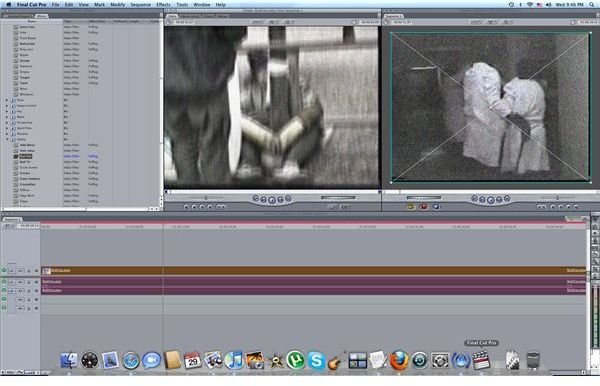600x386 pixels.
Task: Click the Name column header in Browser
Action: (x=32, y=21)
